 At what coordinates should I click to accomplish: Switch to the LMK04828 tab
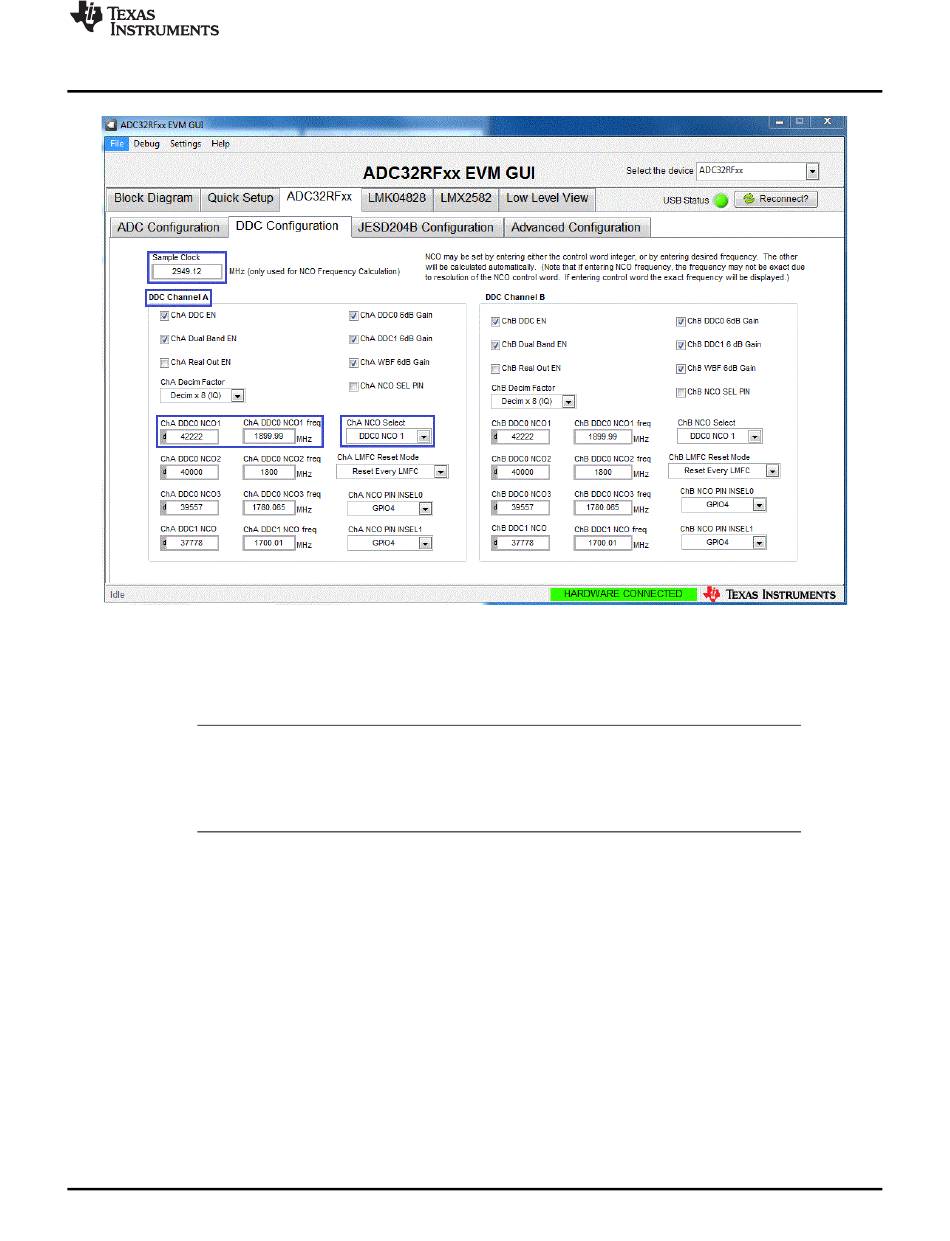click(397, 198)
